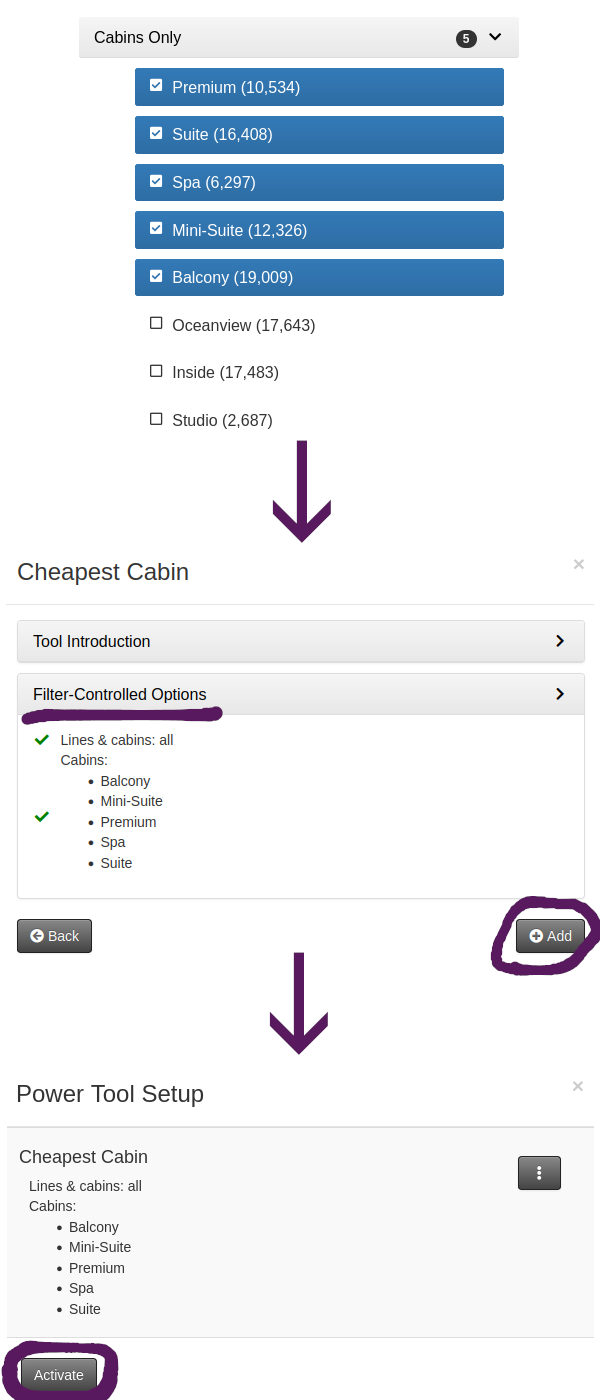Deselect the Balcony cabin filter
Image resolution: width=600 pixels, height=1400 pixels.
[156, 276]
